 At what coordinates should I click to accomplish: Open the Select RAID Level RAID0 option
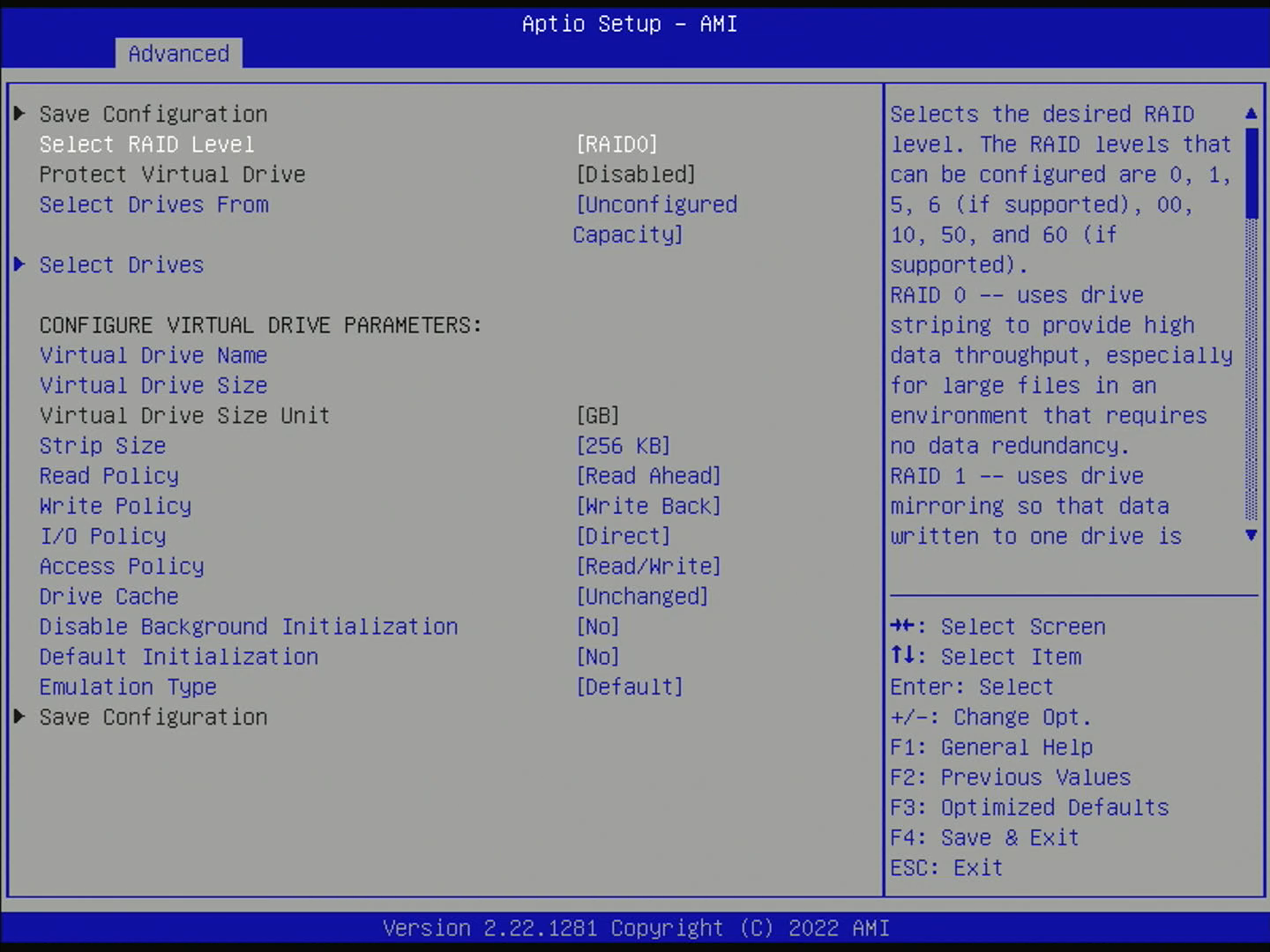[x=616, y=145]
